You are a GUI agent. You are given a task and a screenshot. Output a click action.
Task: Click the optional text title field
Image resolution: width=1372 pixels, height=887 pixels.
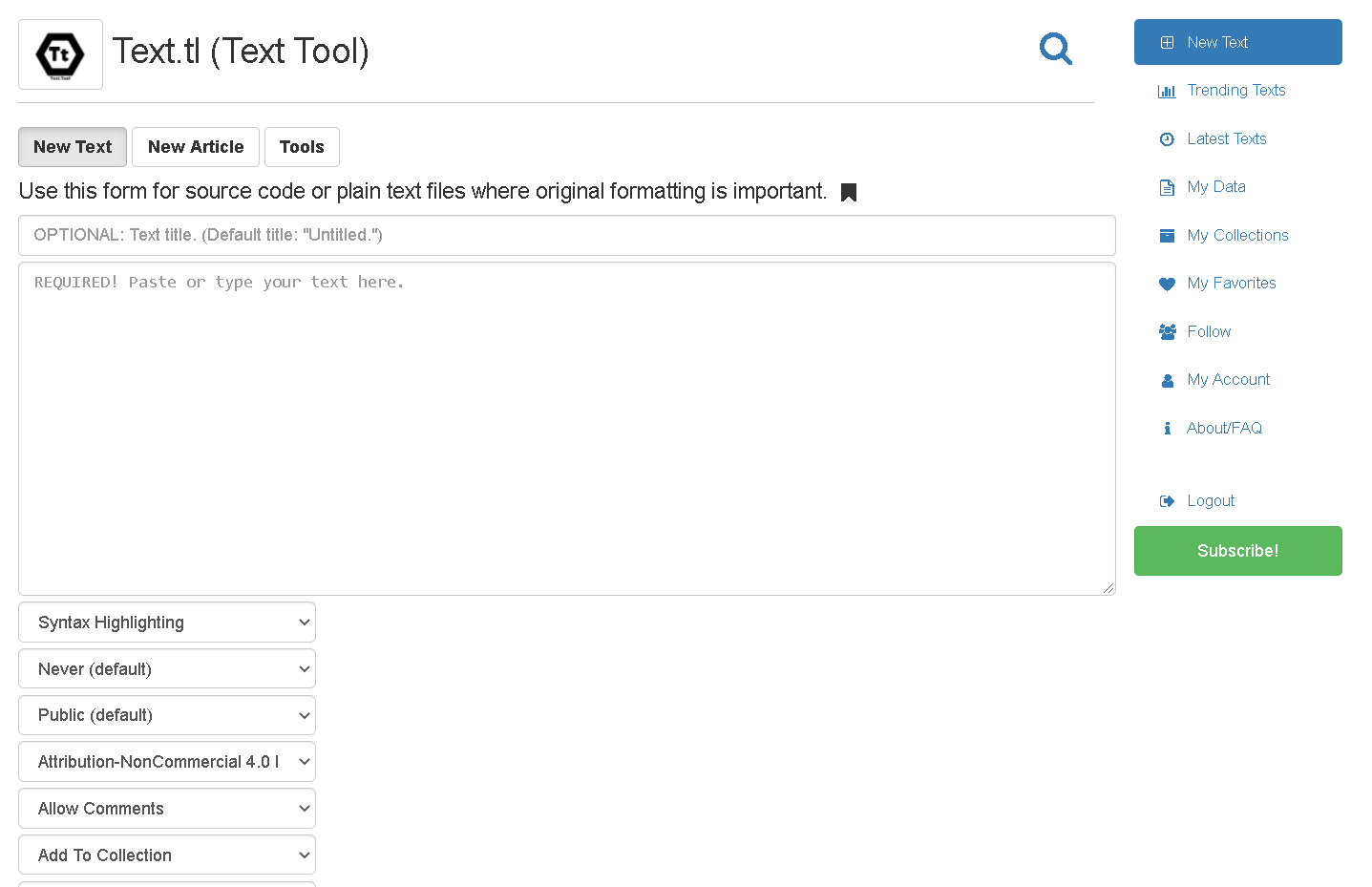coord(567,235)
